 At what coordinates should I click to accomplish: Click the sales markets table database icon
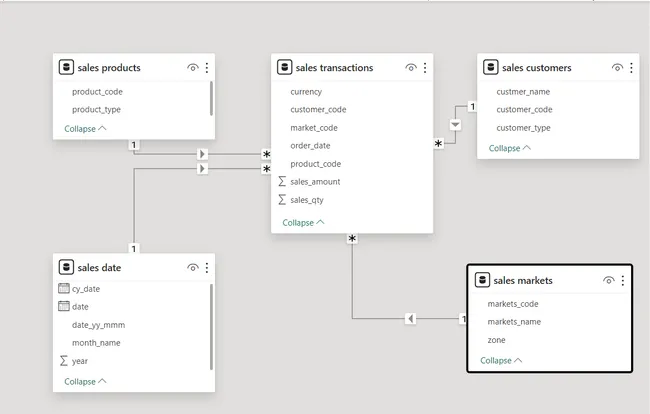click(x=482, y=280)
